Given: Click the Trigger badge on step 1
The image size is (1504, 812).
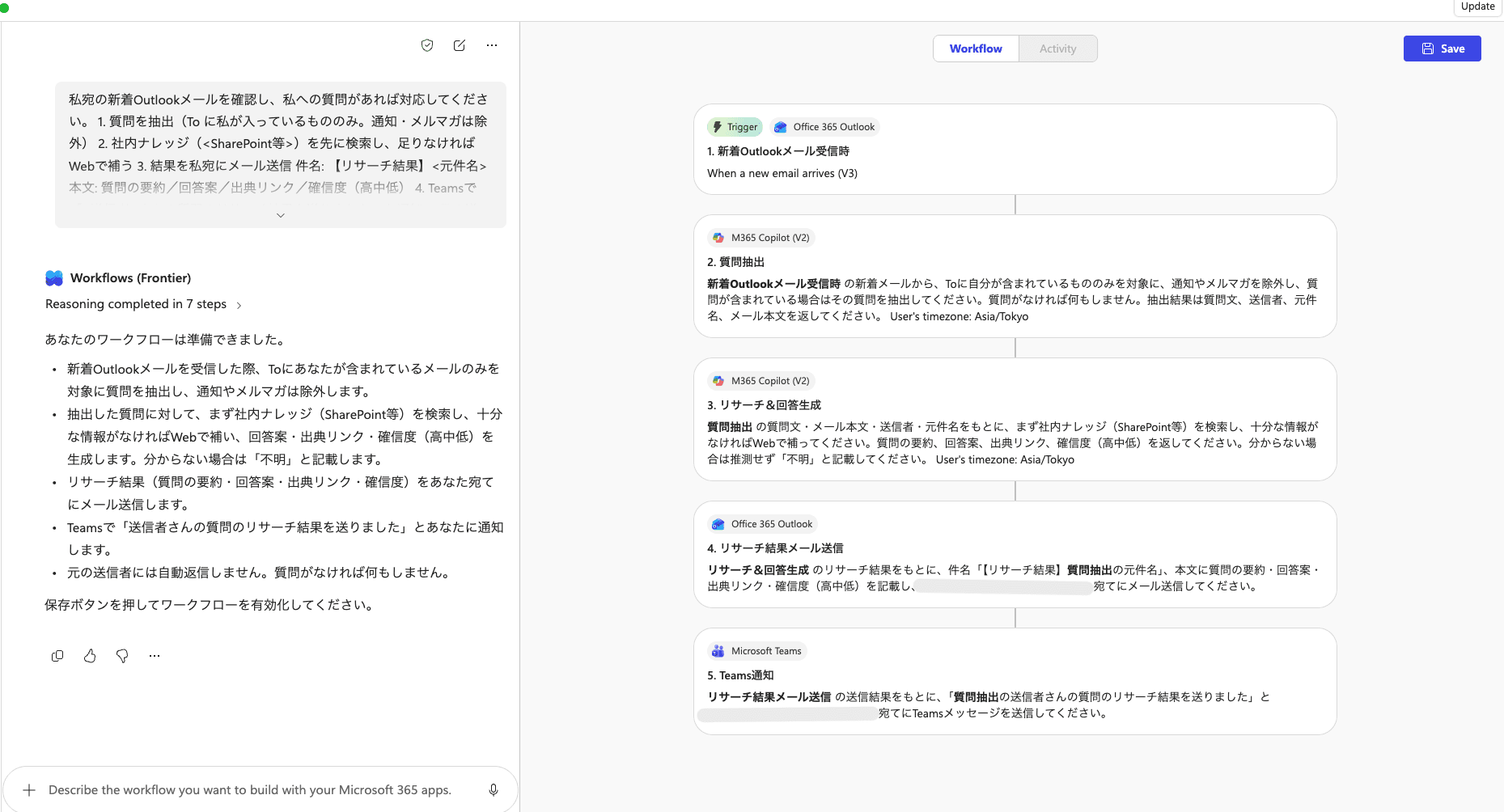Looking at the screenshot, I should click(x=735, y=127).
